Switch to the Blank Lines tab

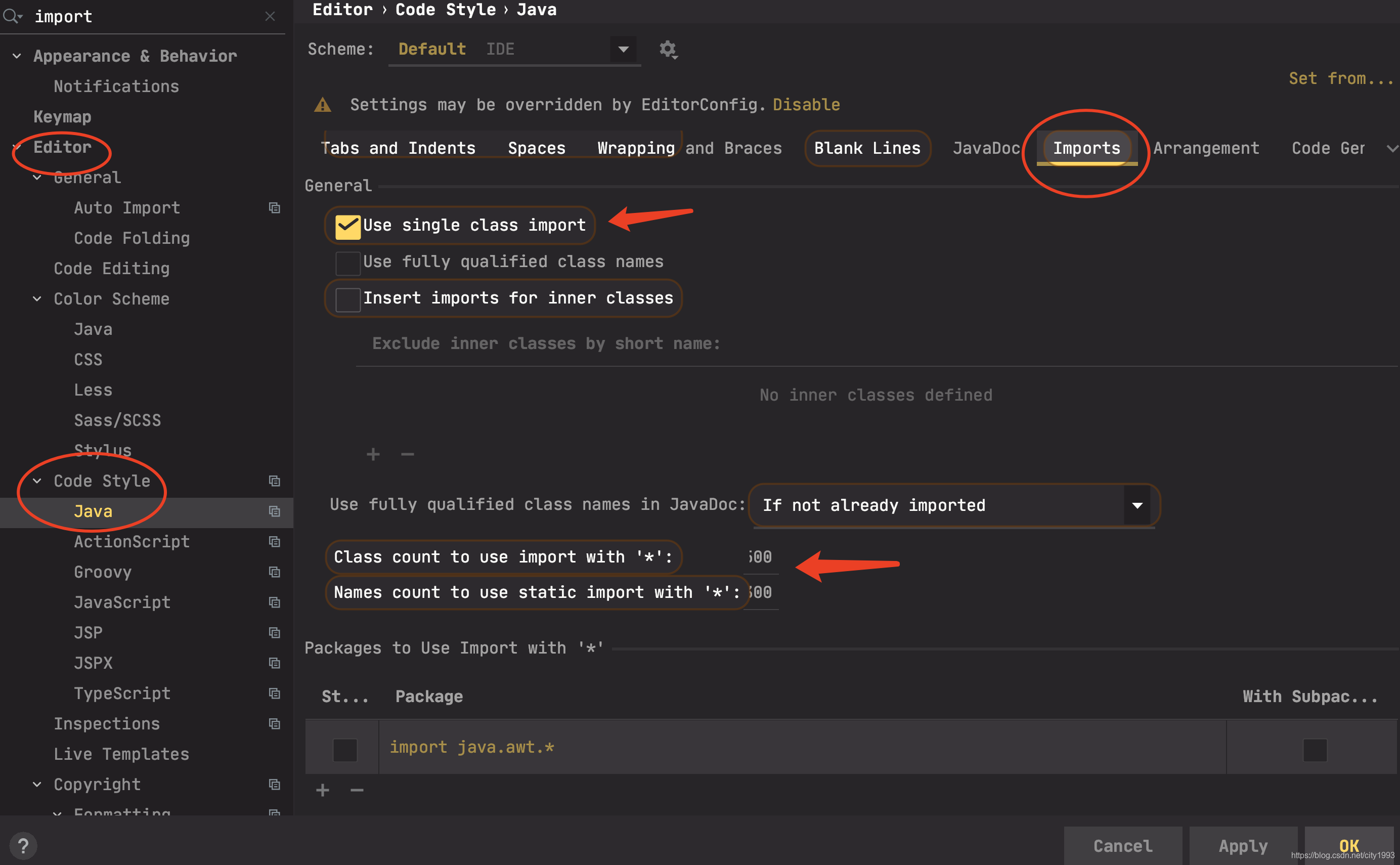tap(867, 148)
